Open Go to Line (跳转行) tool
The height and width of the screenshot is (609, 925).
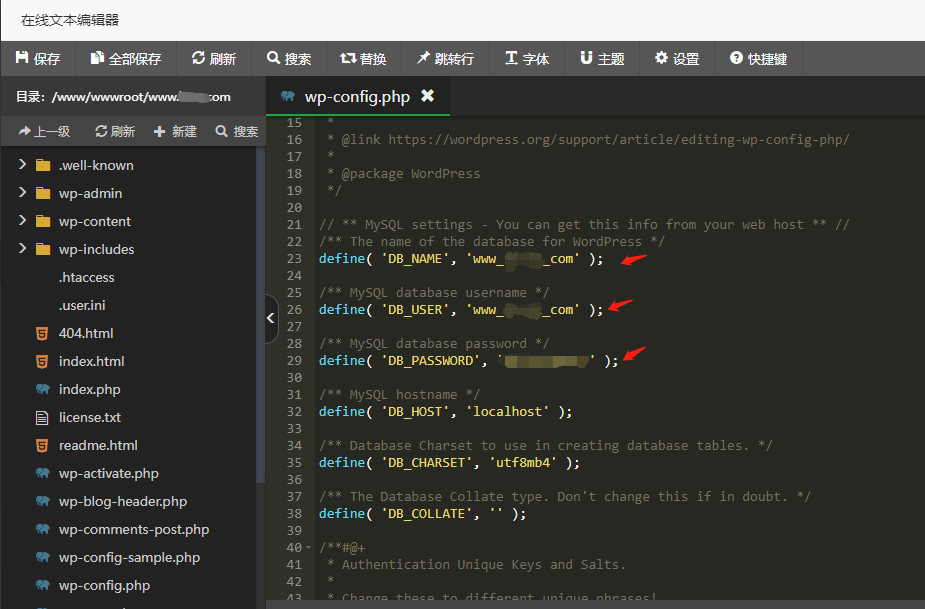point(445,58)
